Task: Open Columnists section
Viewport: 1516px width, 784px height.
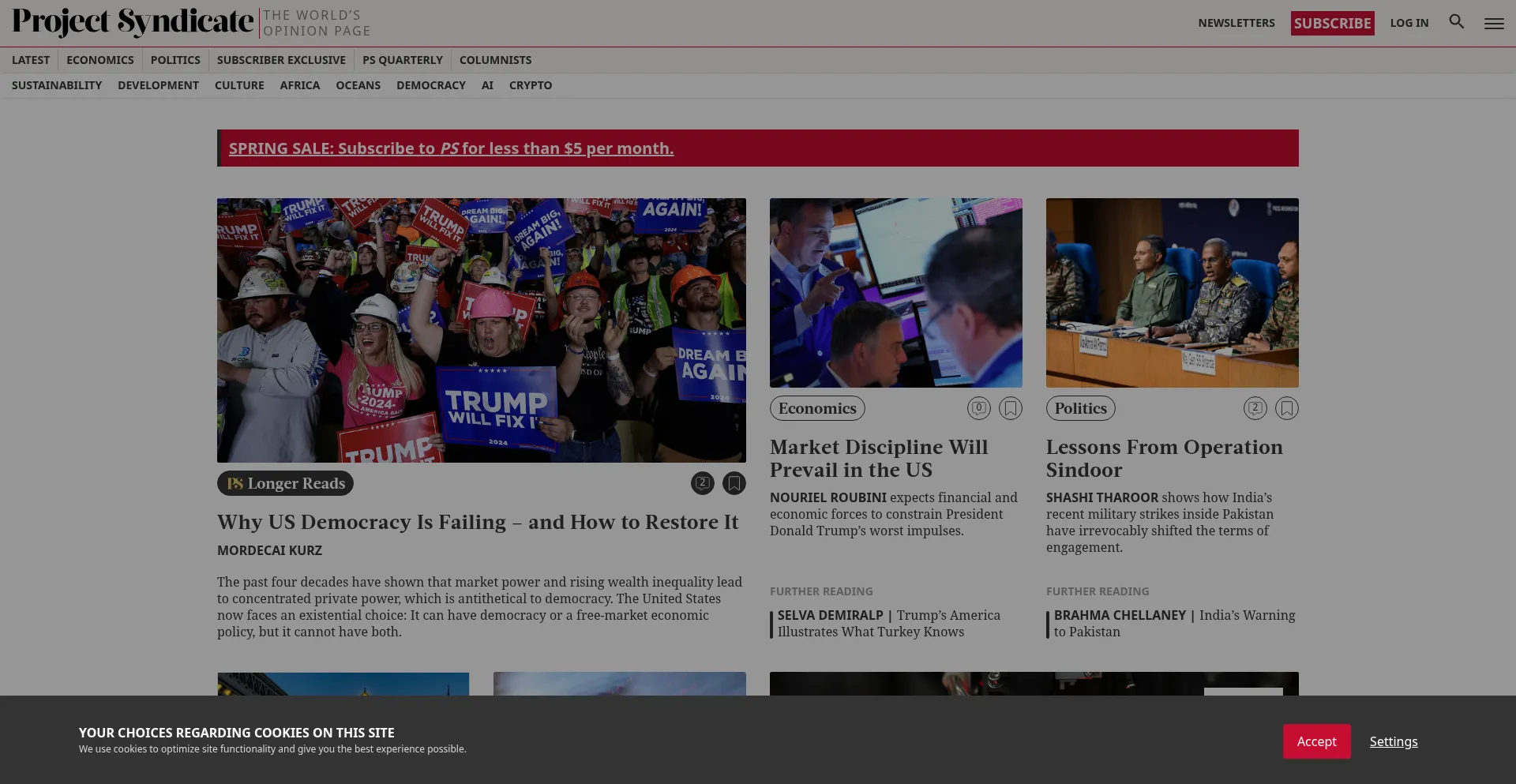Action: coord(495,60)
